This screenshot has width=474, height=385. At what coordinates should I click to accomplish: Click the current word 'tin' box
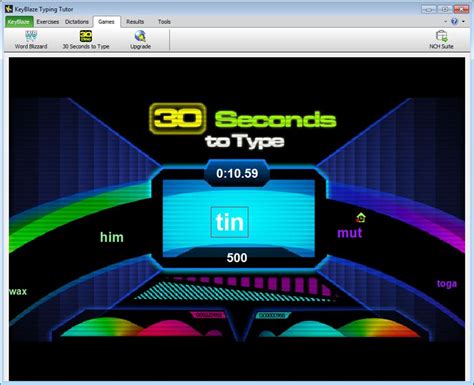pyautogui.click(x=230, y=222)
